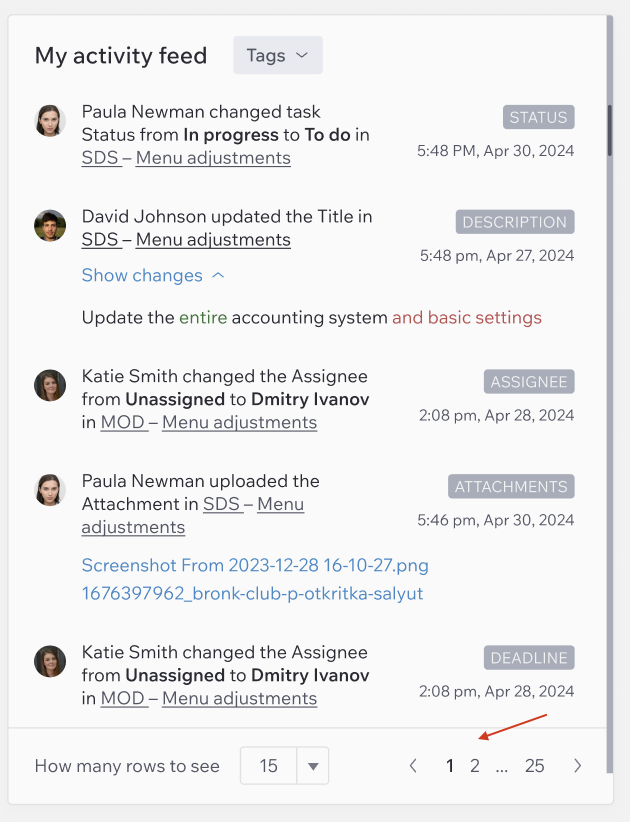
Task: Select page 1 in pagination
Action: (x=450, y=766)
